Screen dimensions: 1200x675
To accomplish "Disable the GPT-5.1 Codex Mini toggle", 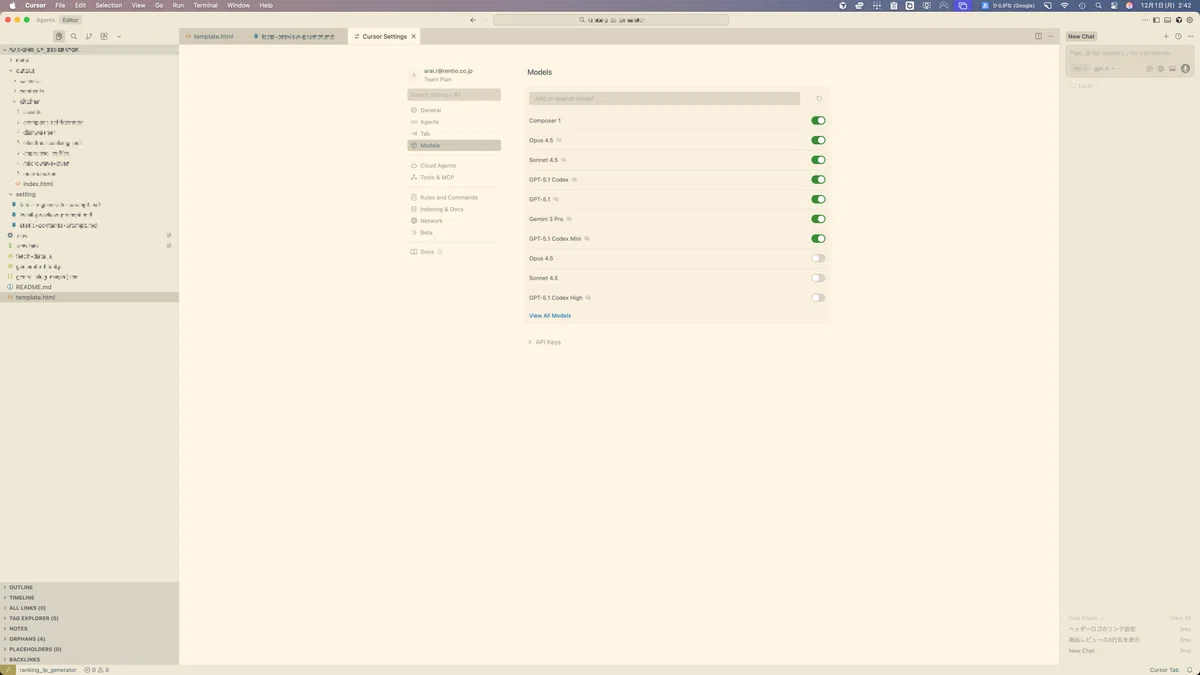I will (x=818, y=239).
